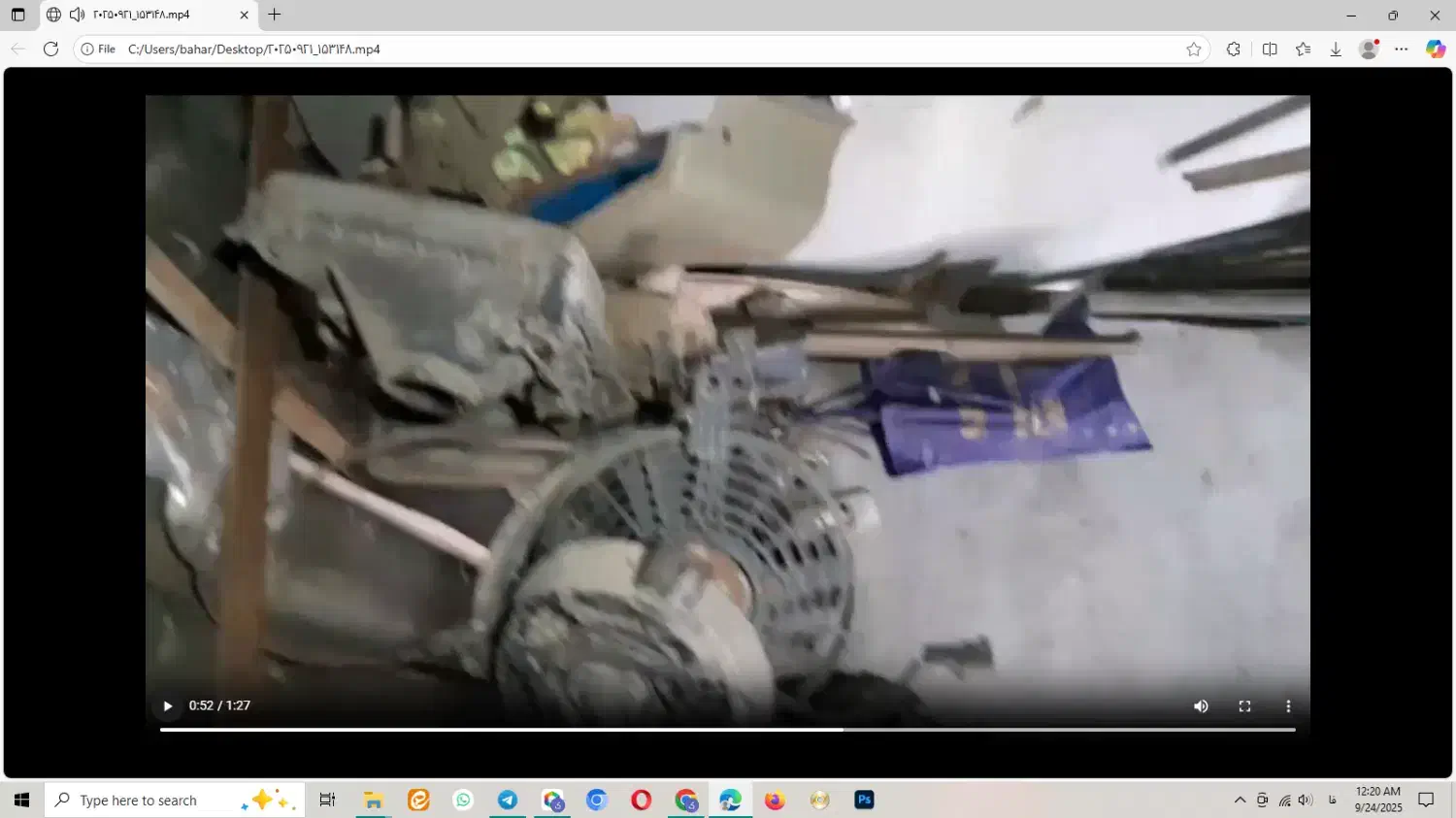Open the Downloads panel
Screen dimensions: 1456x818
tap(1336, 49)
